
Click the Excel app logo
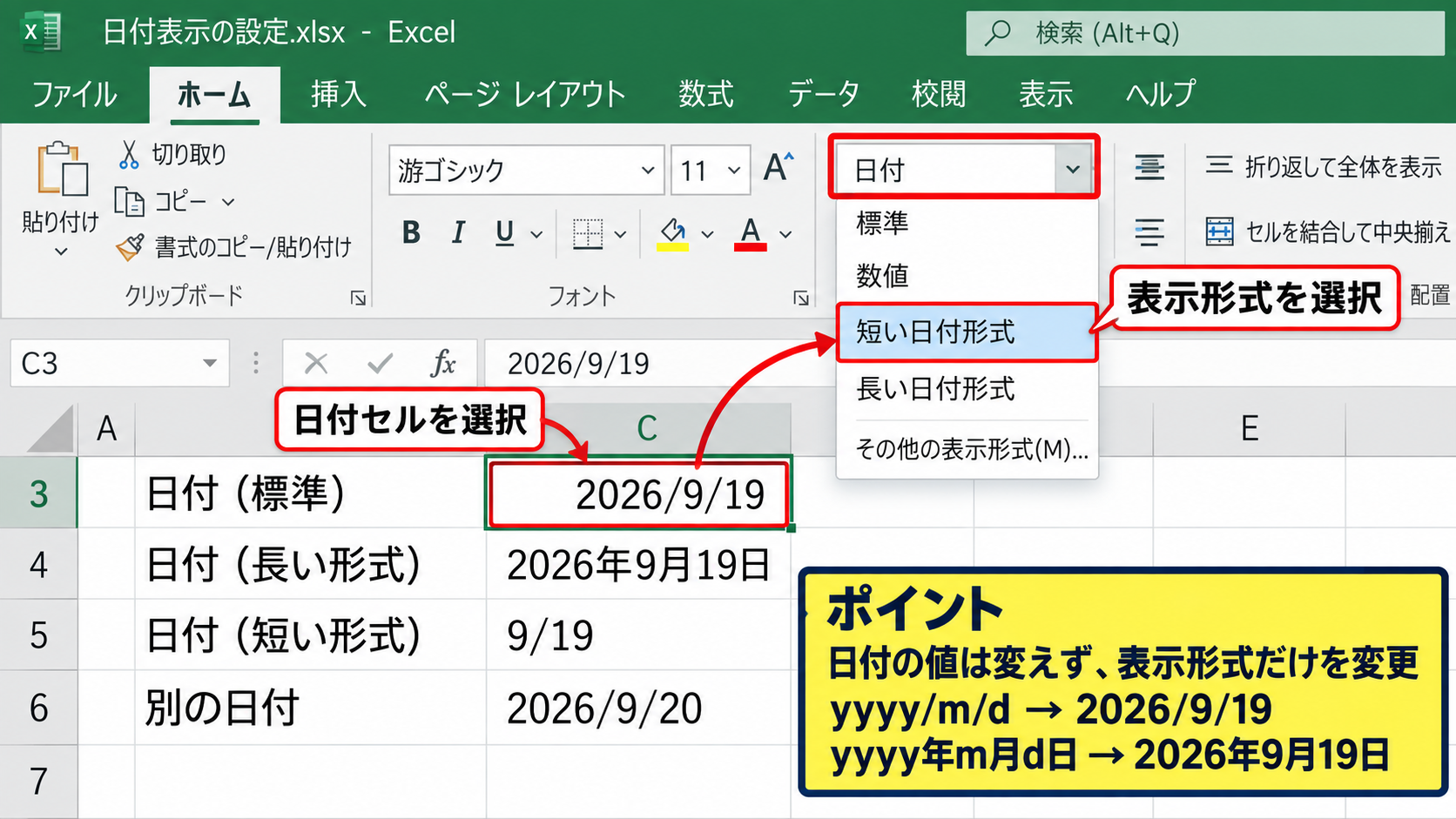pos(41,32)
